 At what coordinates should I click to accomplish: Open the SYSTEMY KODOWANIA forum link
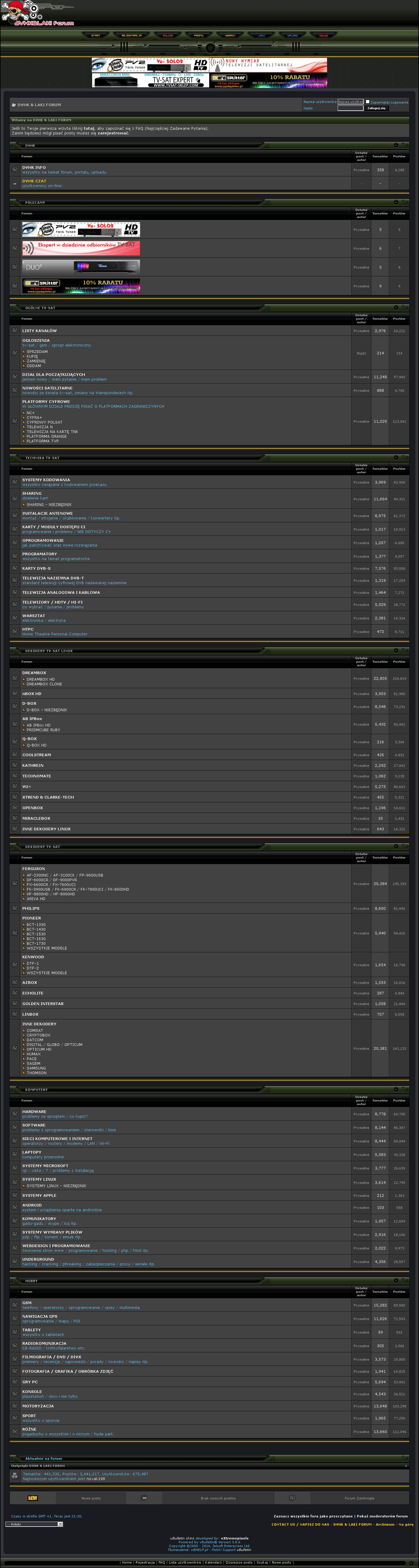46,480
